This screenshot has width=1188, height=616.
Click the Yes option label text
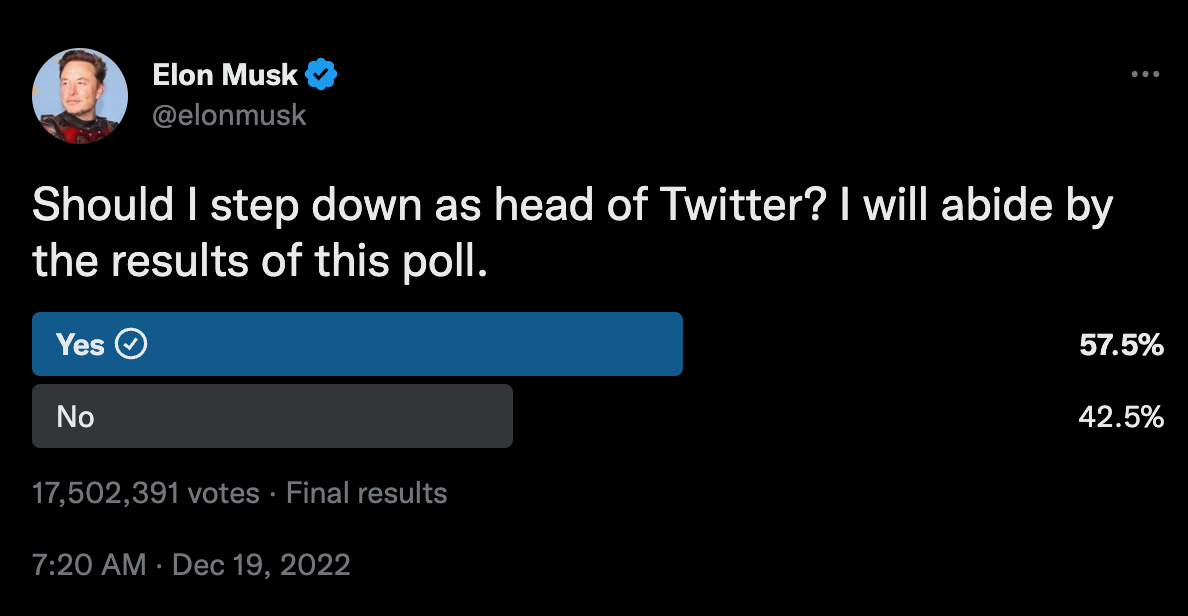(80, 344)
